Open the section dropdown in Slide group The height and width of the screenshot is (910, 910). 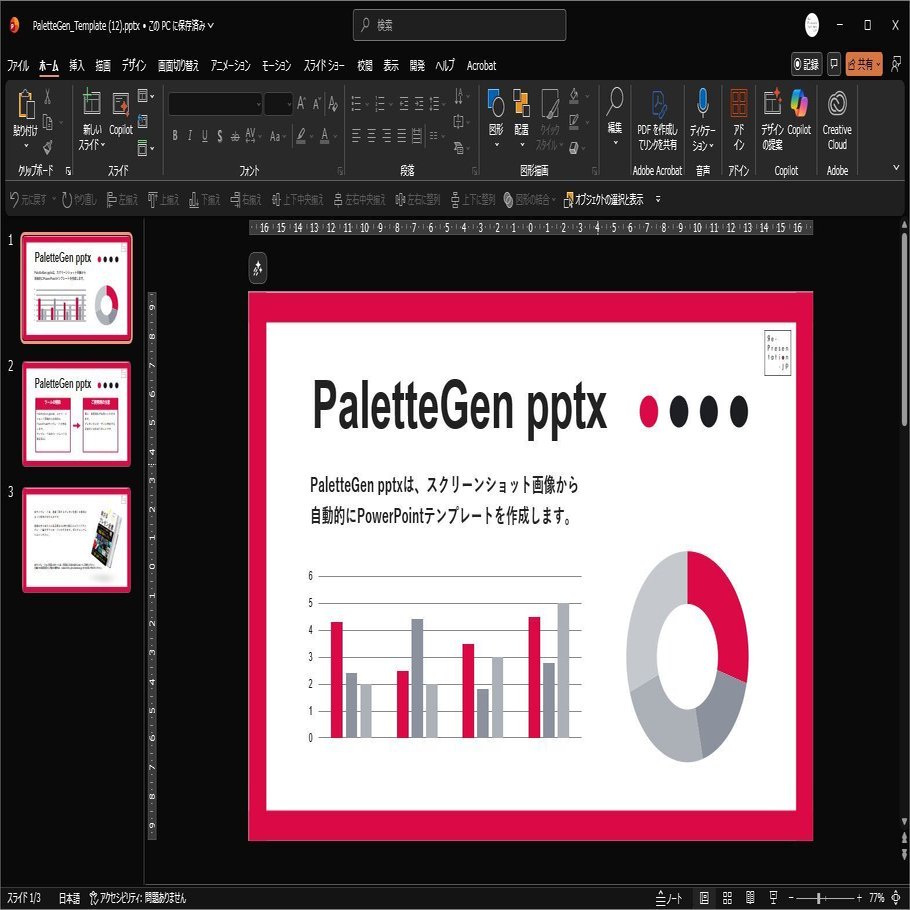point(146,148)
